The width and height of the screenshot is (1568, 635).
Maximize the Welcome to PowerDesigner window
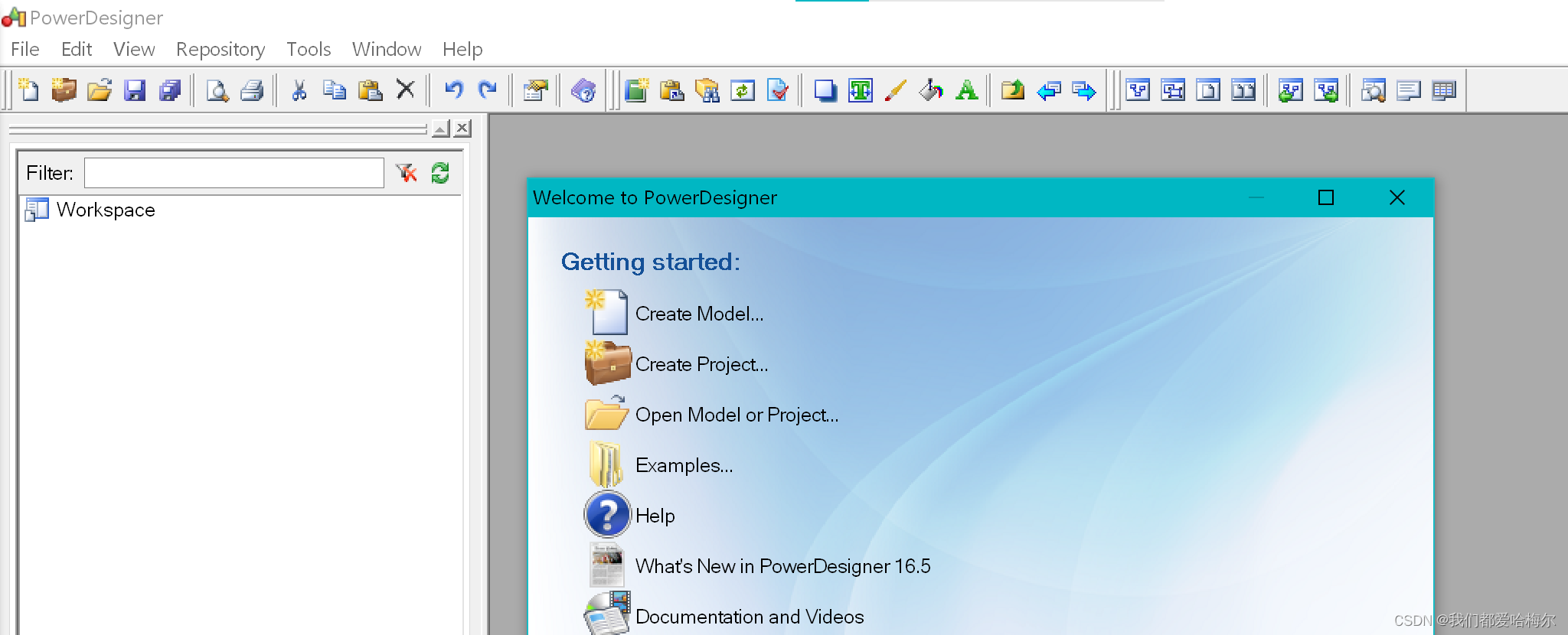(x=1326, y=197)
